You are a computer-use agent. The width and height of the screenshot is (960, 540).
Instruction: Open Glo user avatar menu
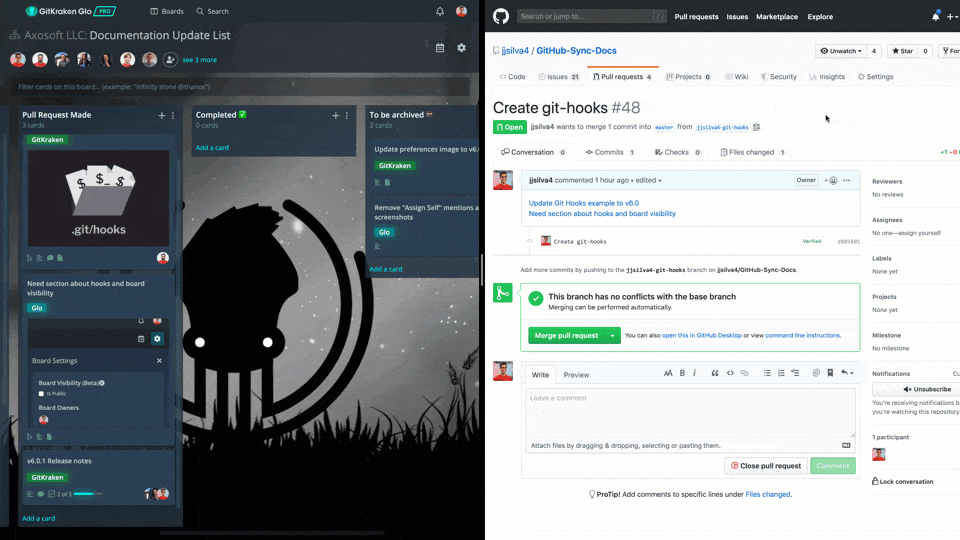pyautogui.click(x=462, y=11)
